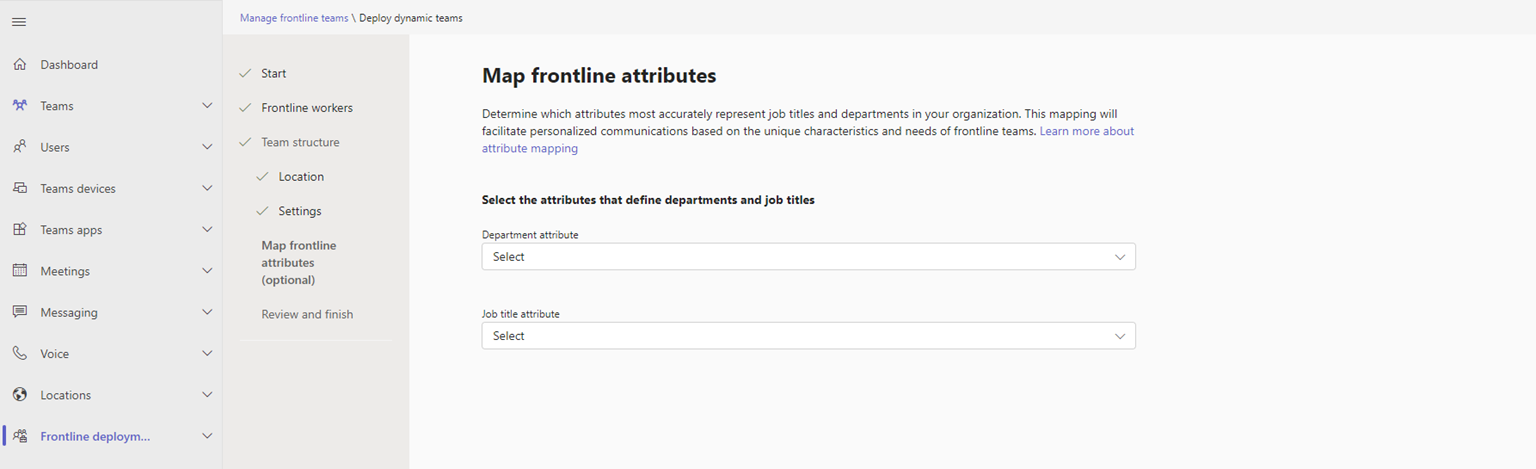Open the Location wizard step
Image resolution: width=1536 pixels, height=469 pixels.
[x=301, y=177]
